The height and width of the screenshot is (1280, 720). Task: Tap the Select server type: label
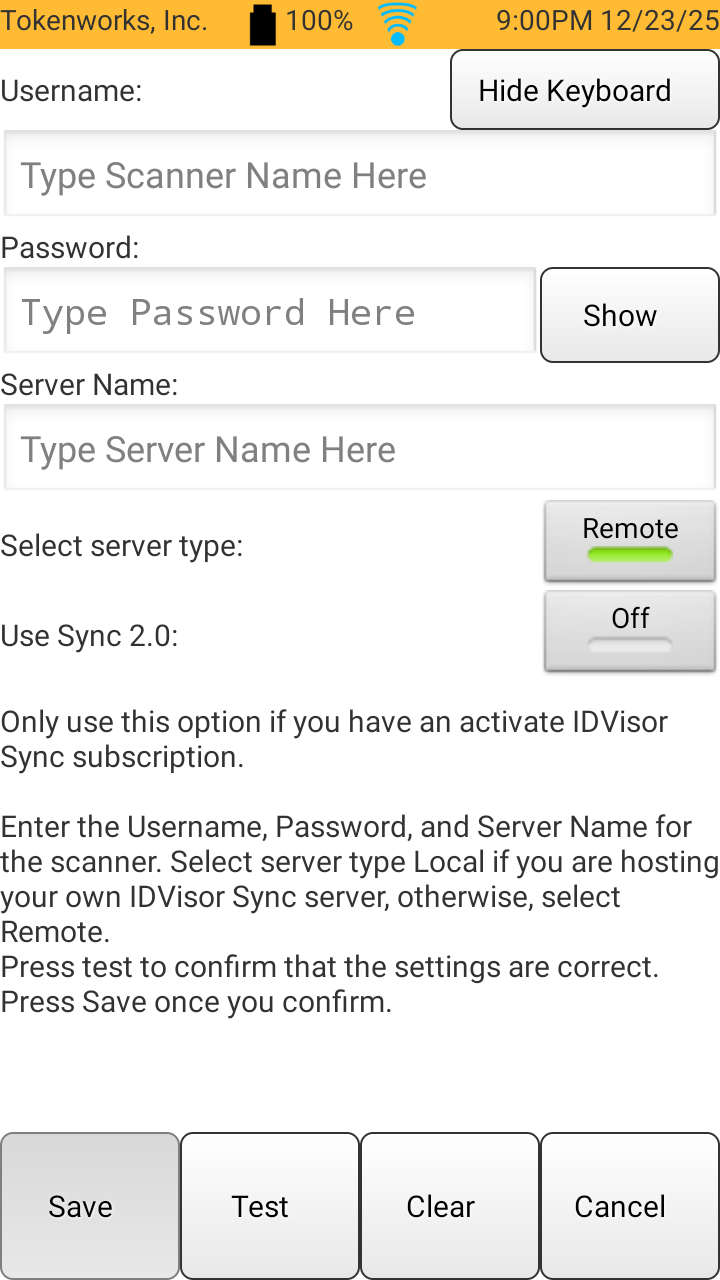[122, 546]
